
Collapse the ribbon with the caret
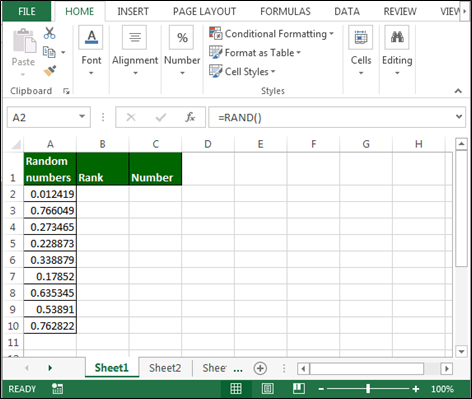click(x=458, y=91)
